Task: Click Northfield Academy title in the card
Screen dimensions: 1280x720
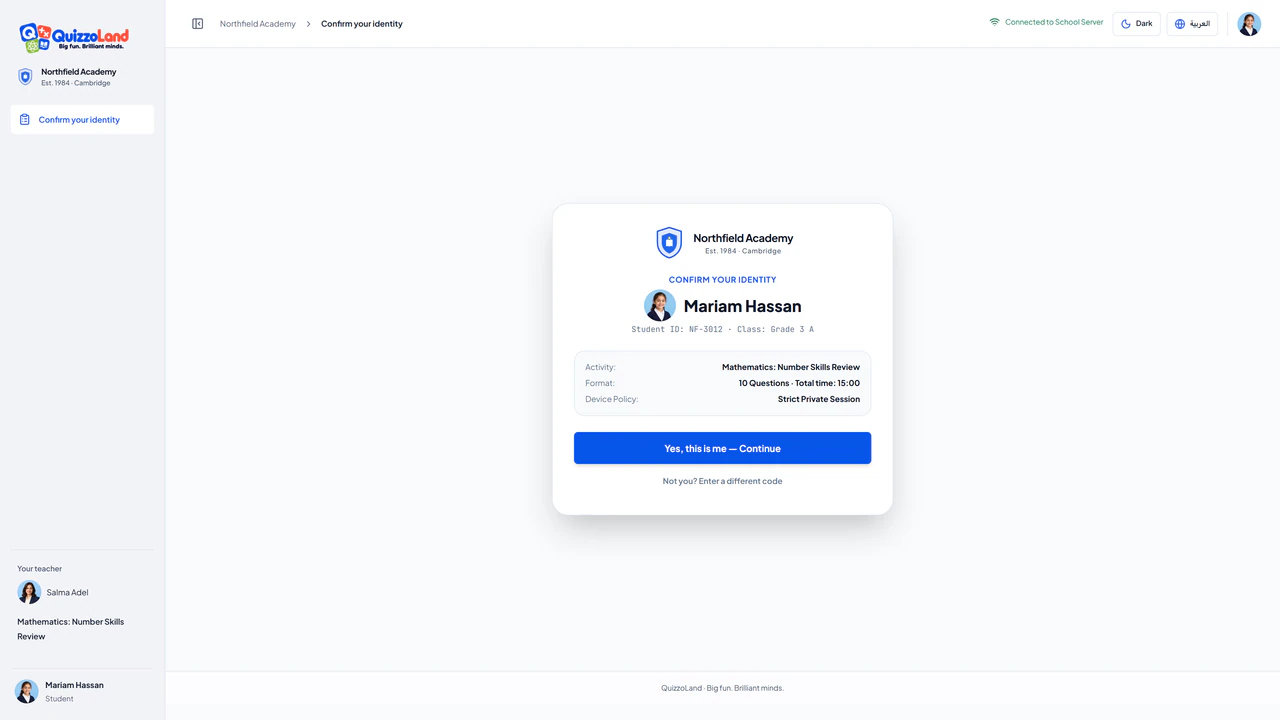Action: coord(743,238)
